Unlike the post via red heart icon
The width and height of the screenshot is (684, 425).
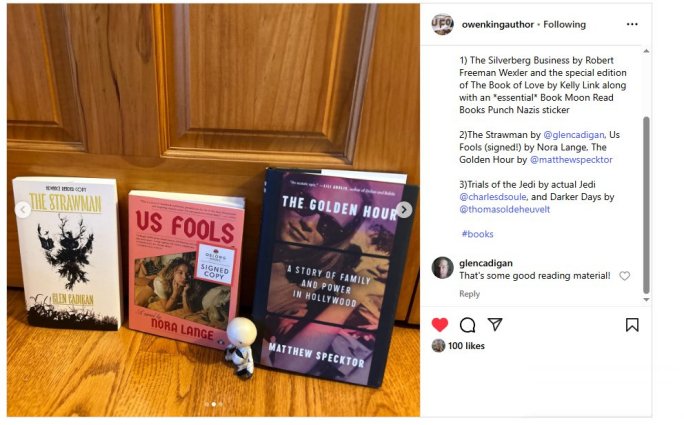coord(440,325)
